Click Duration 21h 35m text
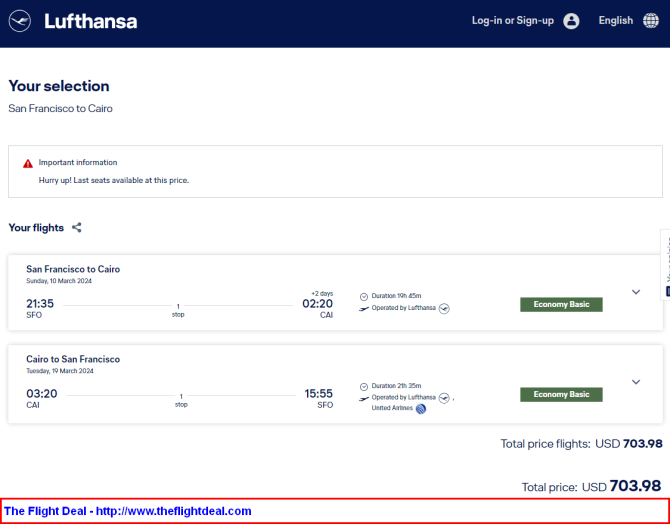The height and width of the screenshot is (524, 670). [397, 386]
